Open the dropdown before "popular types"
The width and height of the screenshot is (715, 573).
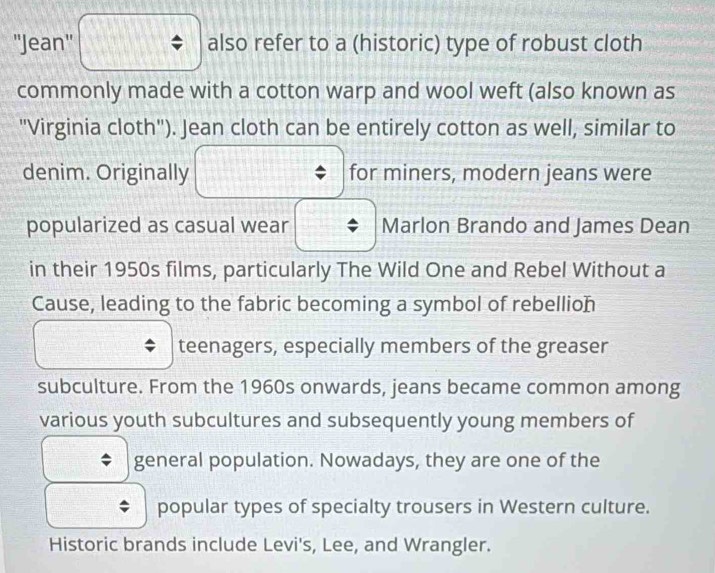coord(96,507)
